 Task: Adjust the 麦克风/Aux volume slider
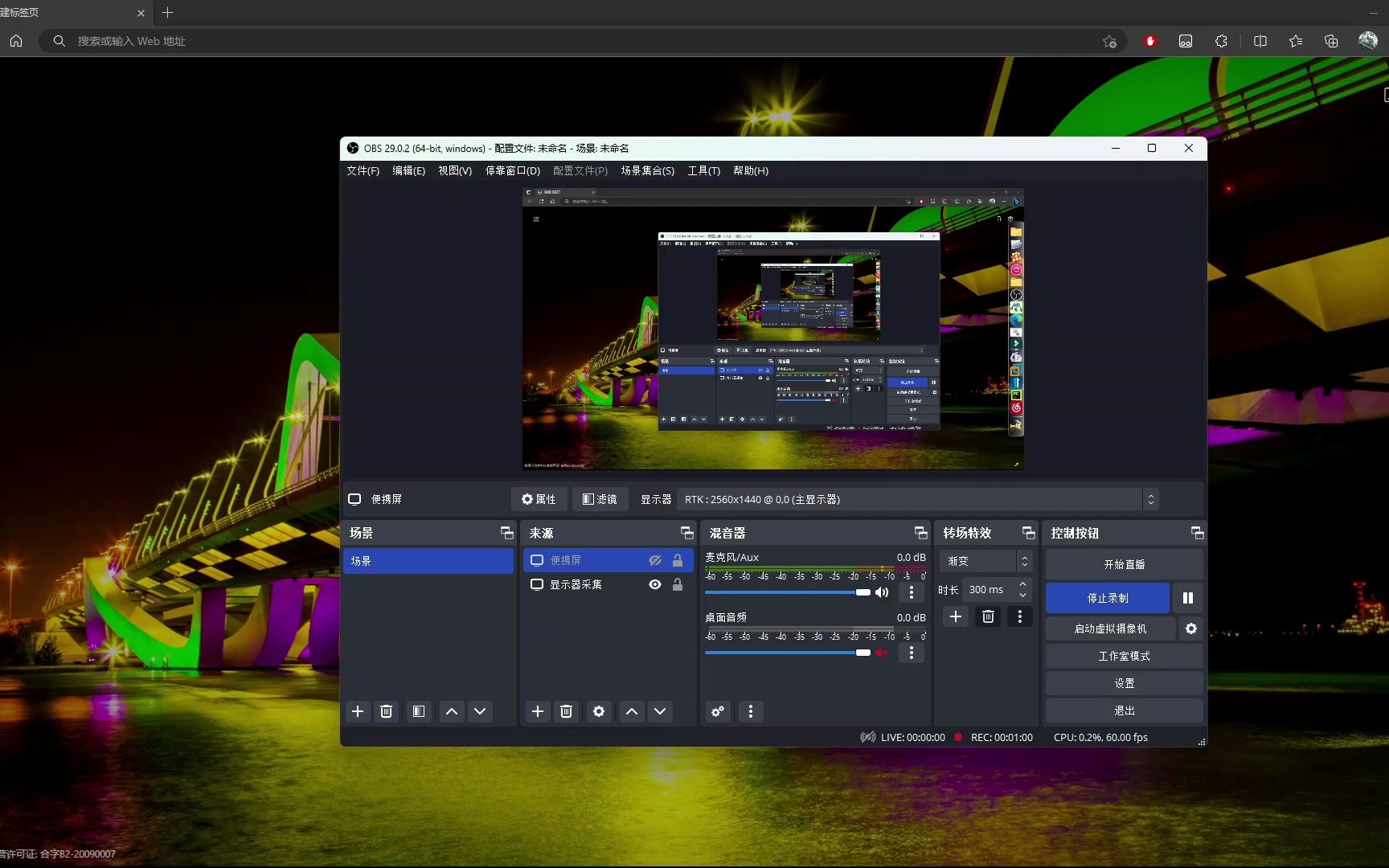(x=862, y=592)
